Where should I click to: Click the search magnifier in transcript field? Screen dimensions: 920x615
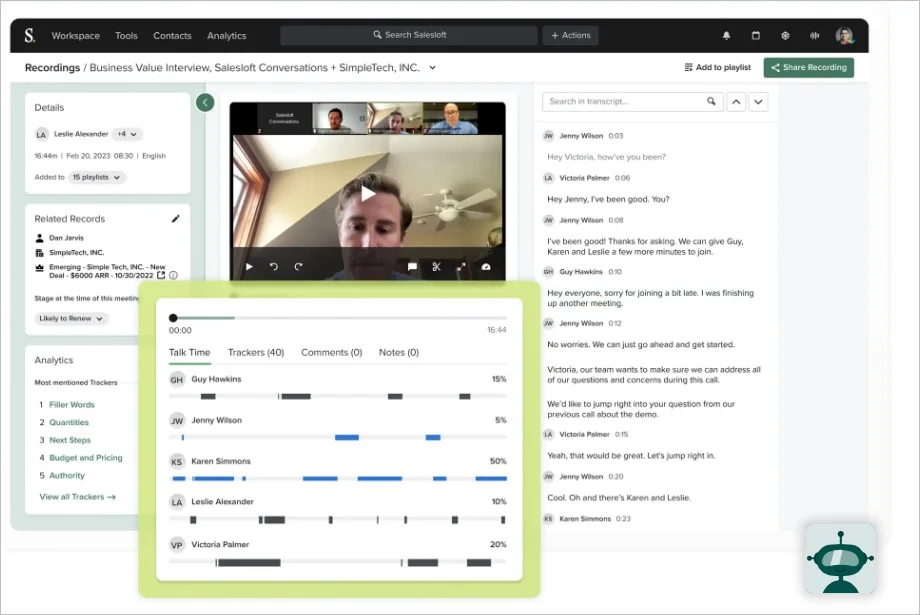point(711,102)
